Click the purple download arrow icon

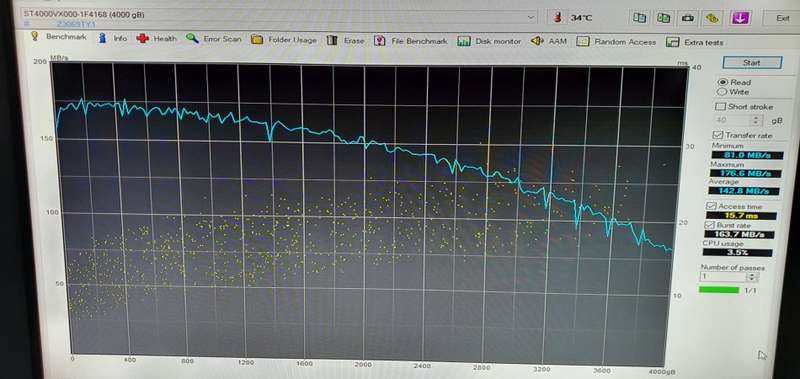click(x=740, y=18)
